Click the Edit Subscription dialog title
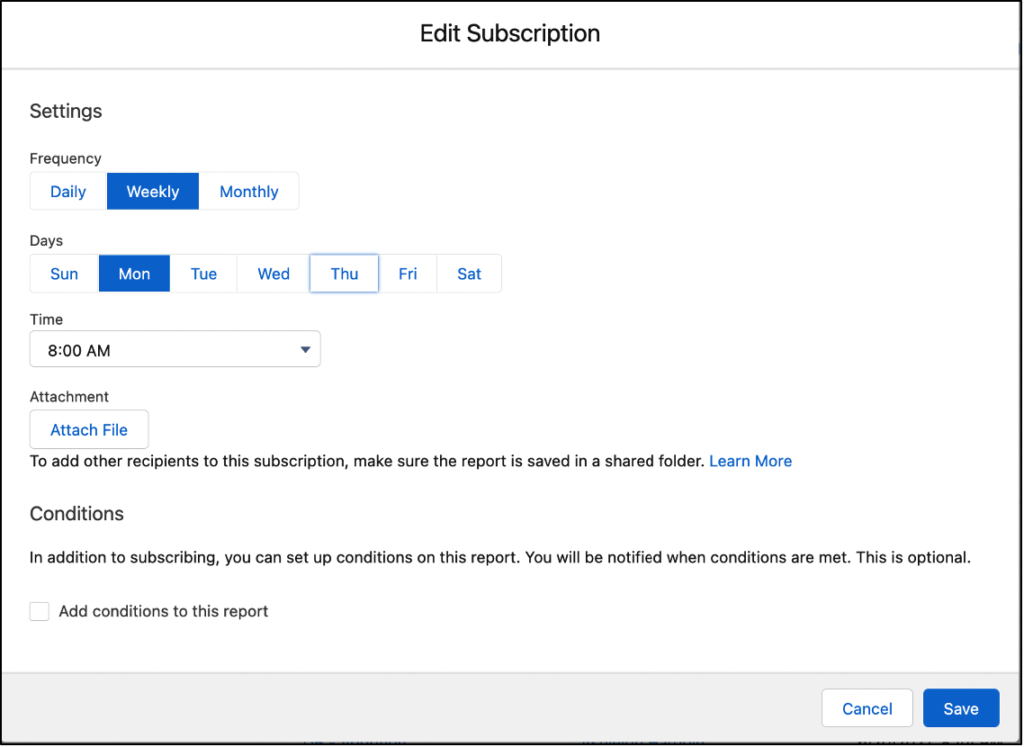The width and height of the screenshot is (1024, 747). pos(510,33)
